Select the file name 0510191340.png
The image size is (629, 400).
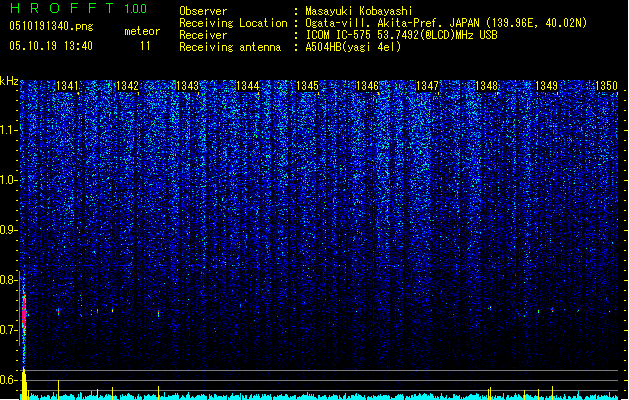51,26
